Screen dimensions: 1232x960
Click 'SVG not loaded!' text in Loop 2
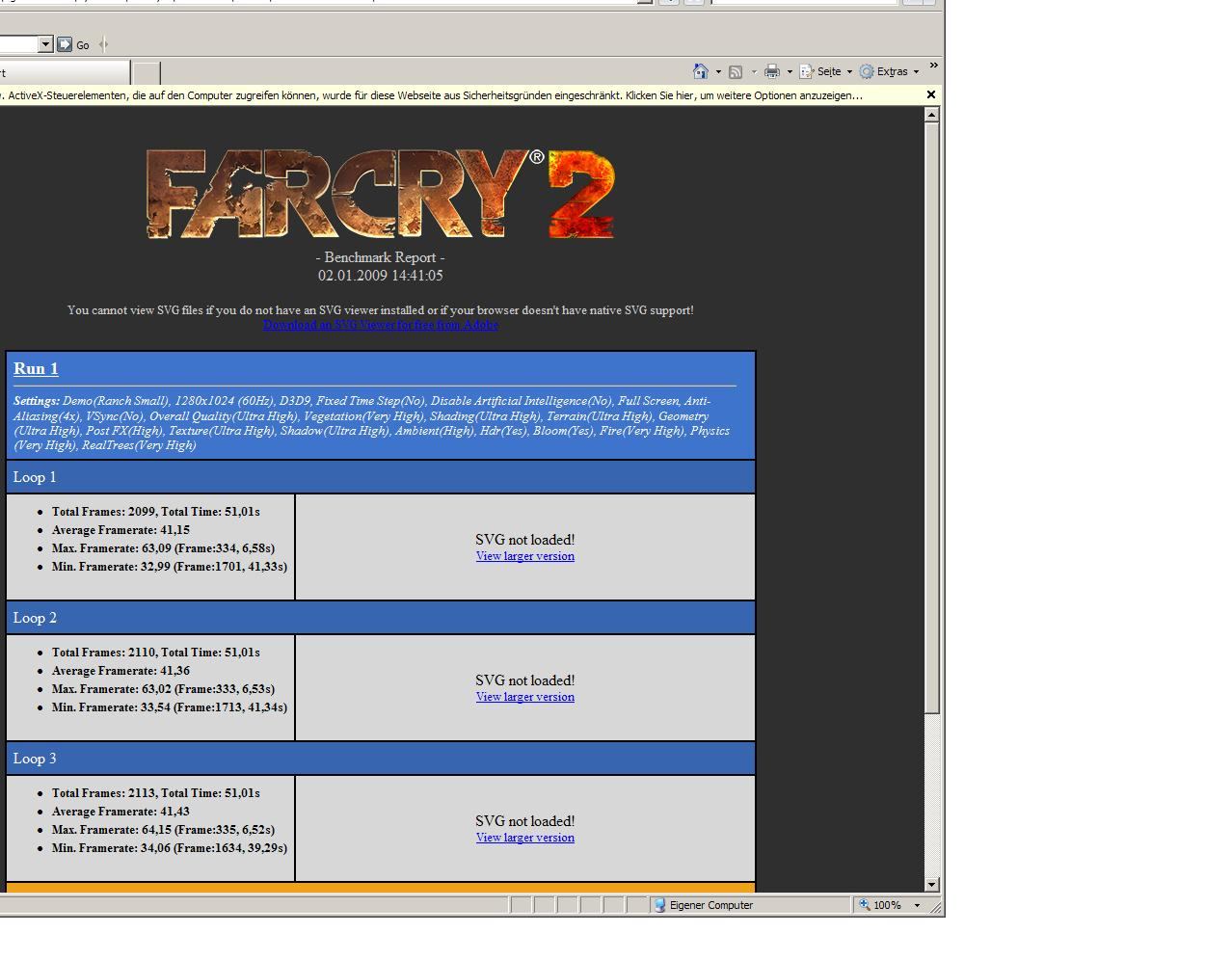(x=525, y=680)
